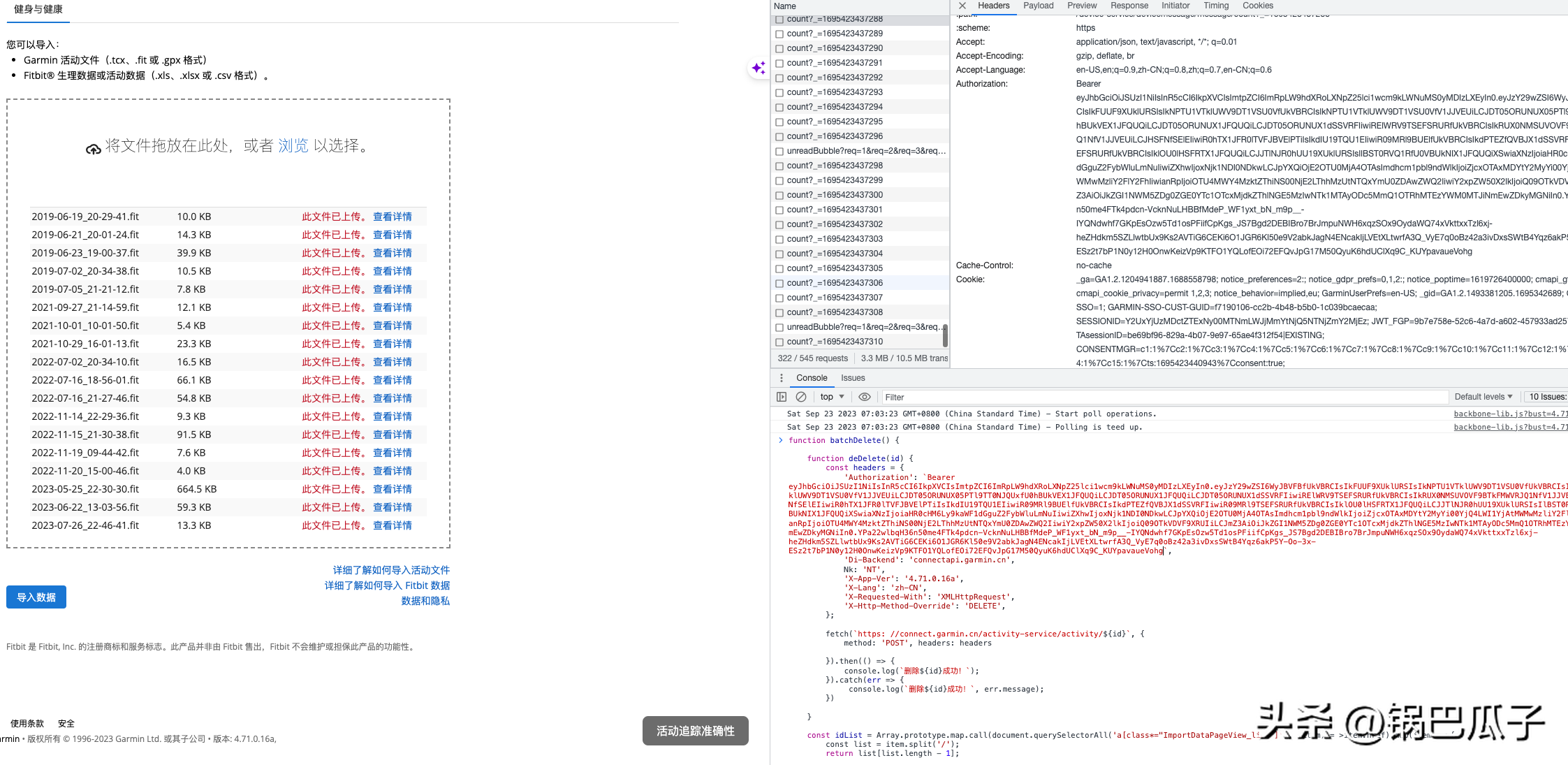Image resolution: width=1568 pixels, height=765 pixels.
Task: Open second backbone-lib.js source link
Action: click(1511, 427)
